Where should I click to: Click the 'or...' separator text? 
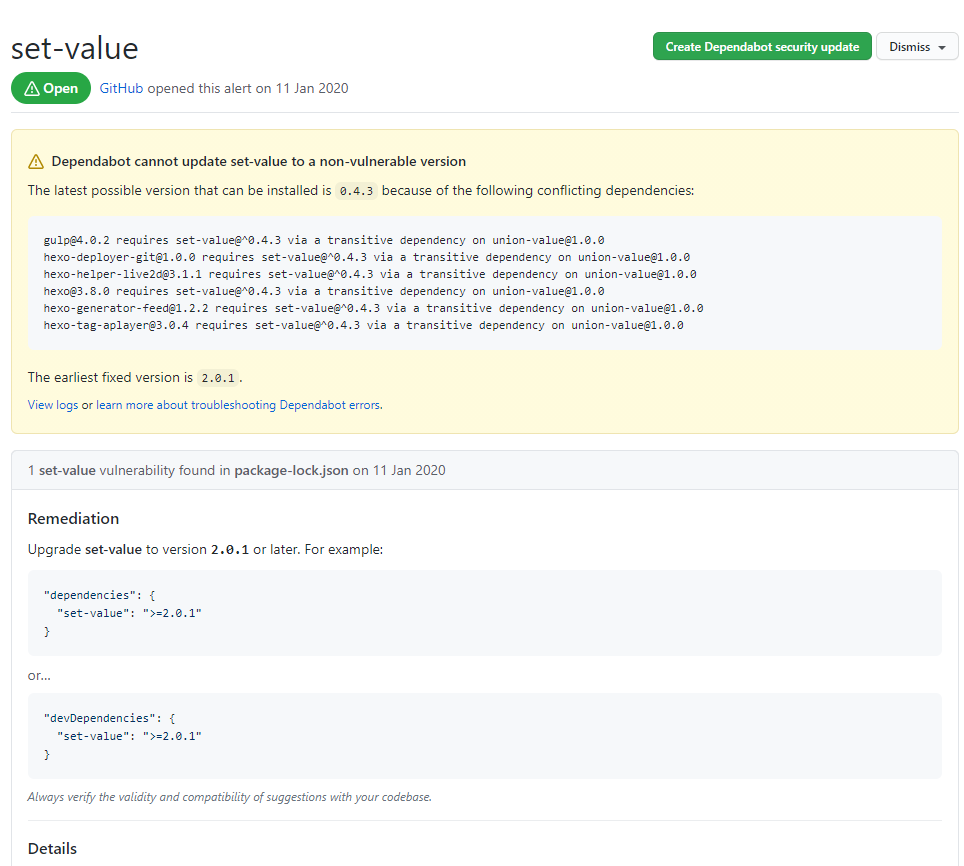[x=39, y=675]
